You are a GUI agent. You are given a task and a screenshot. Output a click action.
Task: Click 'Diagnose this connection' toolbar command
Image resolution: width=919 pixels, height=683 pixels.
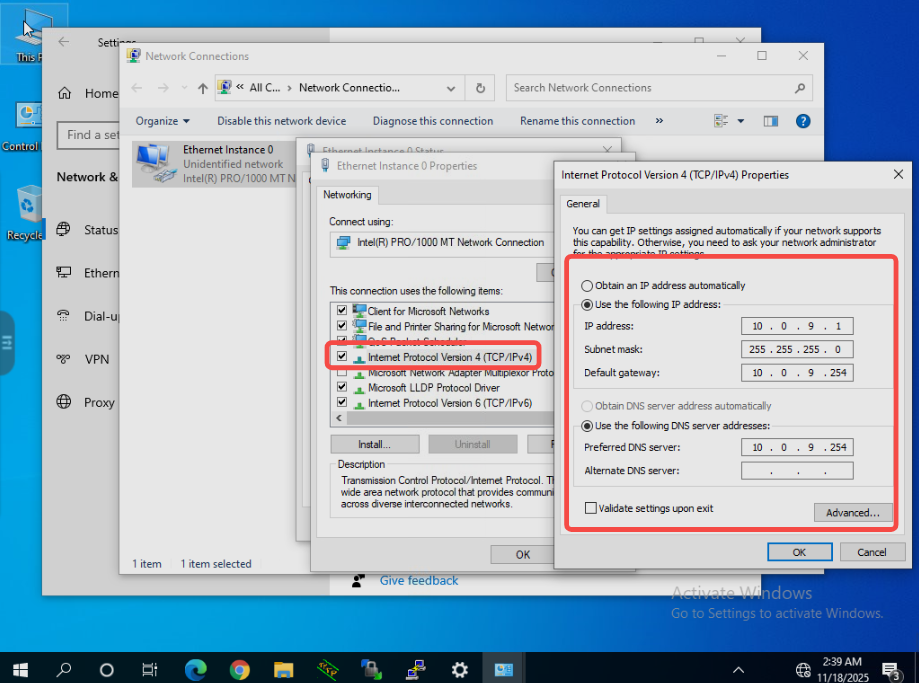(433, 121)
